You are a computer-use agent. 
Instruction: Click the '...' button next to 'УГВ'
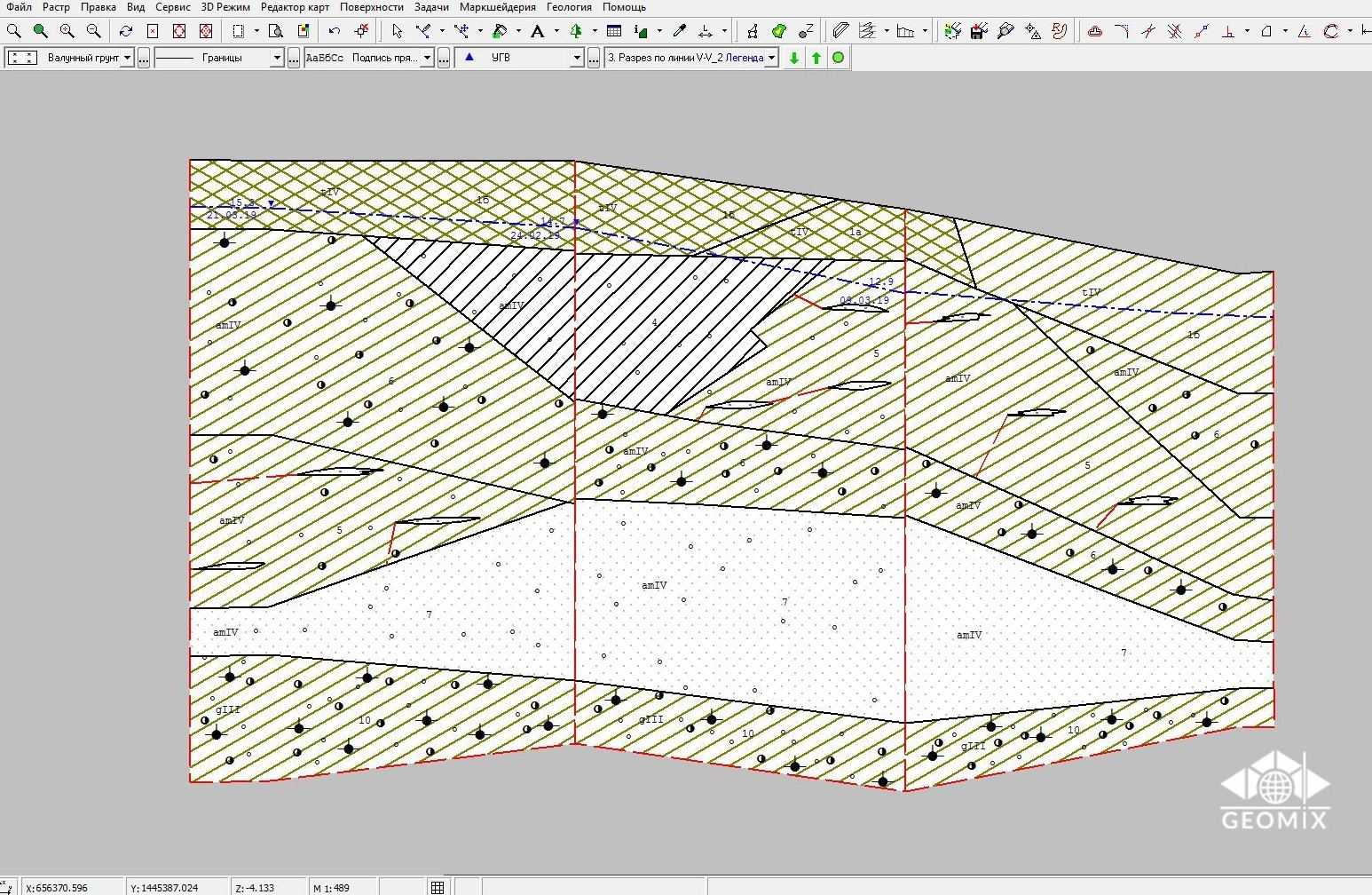[x=594, y=58]
